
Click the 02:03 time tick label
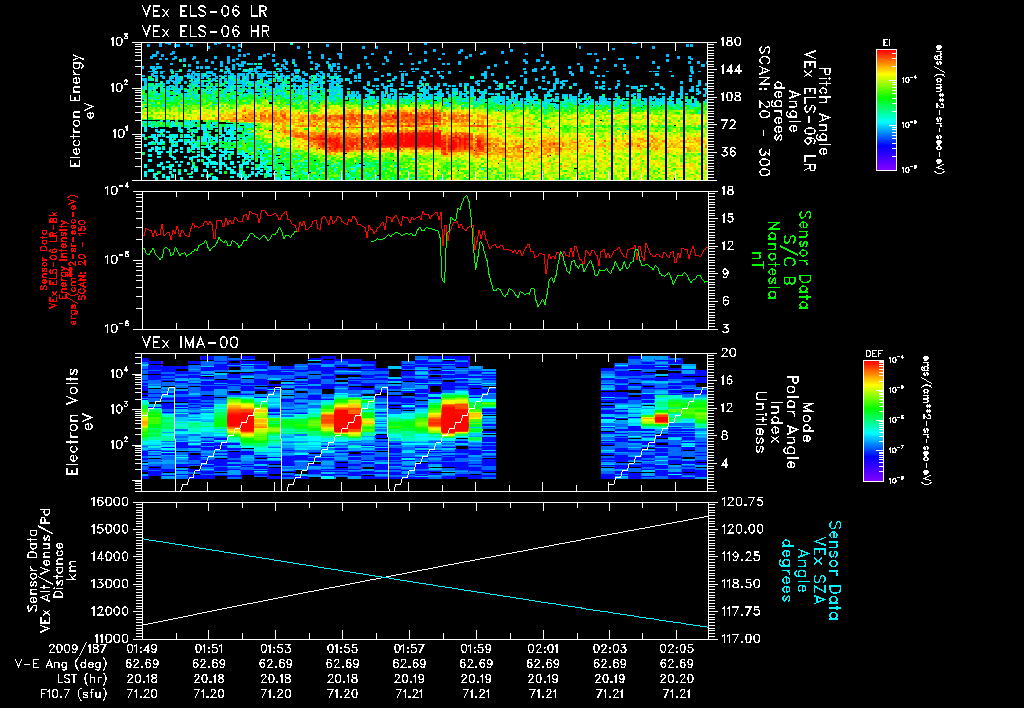tap(609, 649)
